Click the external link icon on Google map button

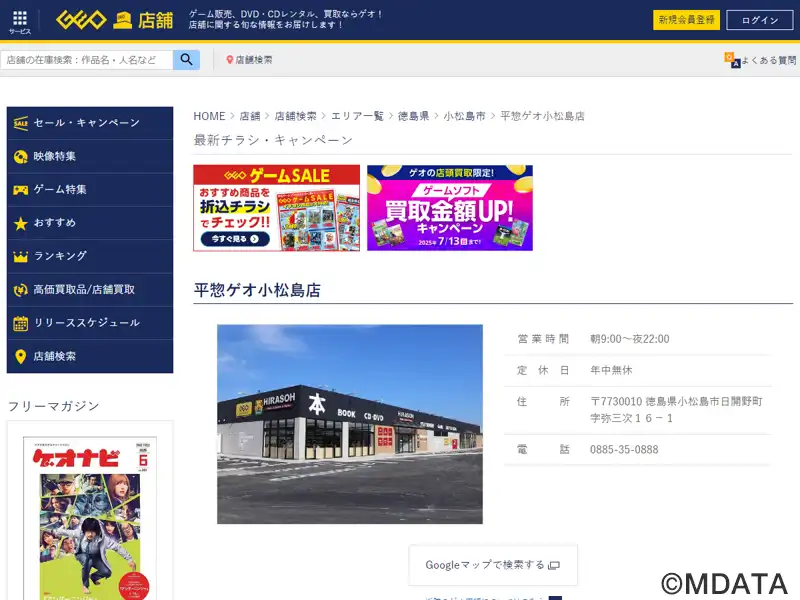coord(554,565)
